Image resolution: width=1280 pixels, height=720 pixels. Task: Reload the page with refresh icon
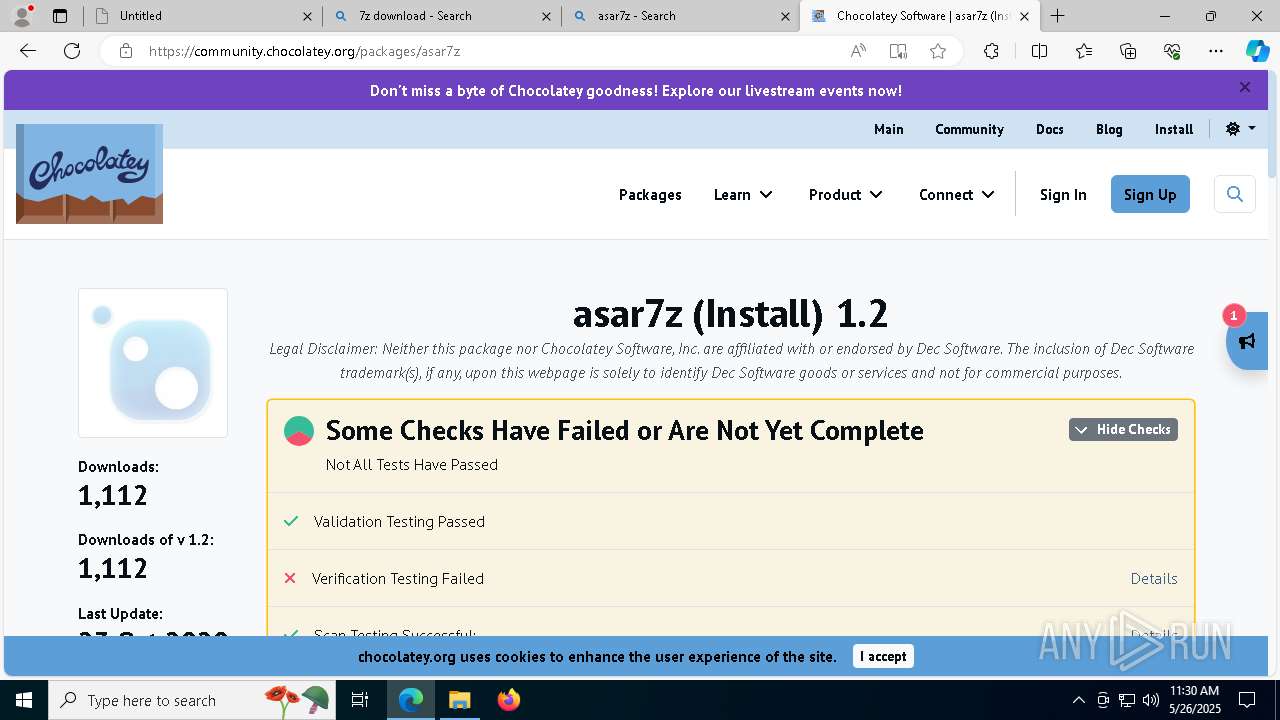coord(72,51)
